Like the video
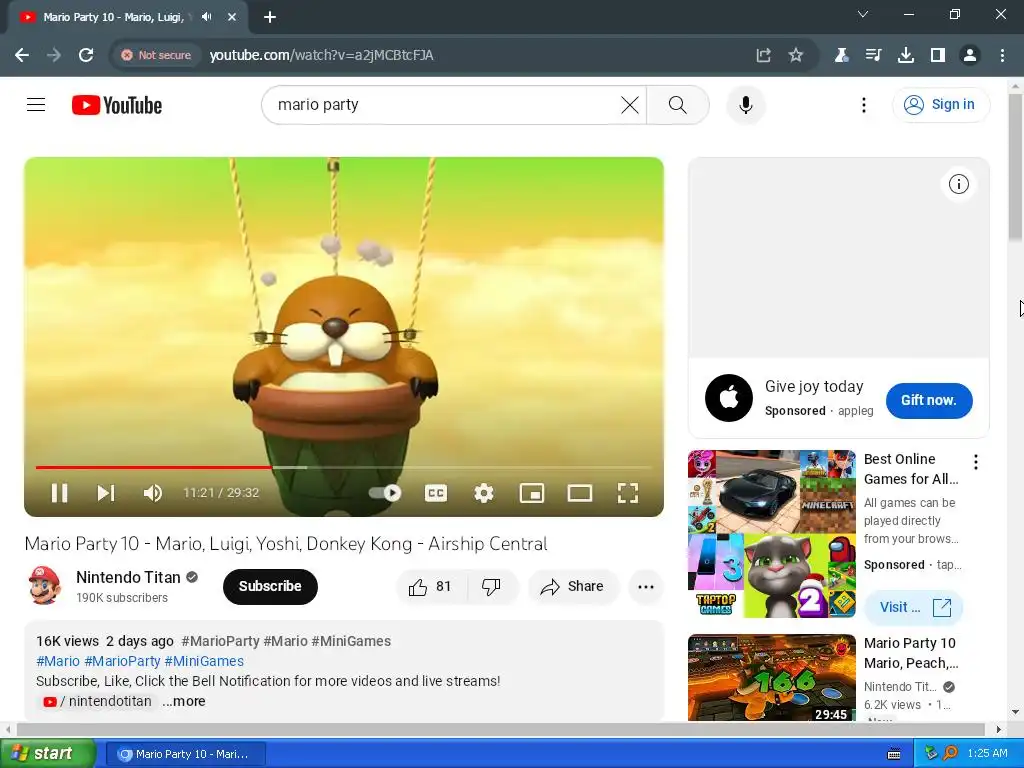 point(430,586)
